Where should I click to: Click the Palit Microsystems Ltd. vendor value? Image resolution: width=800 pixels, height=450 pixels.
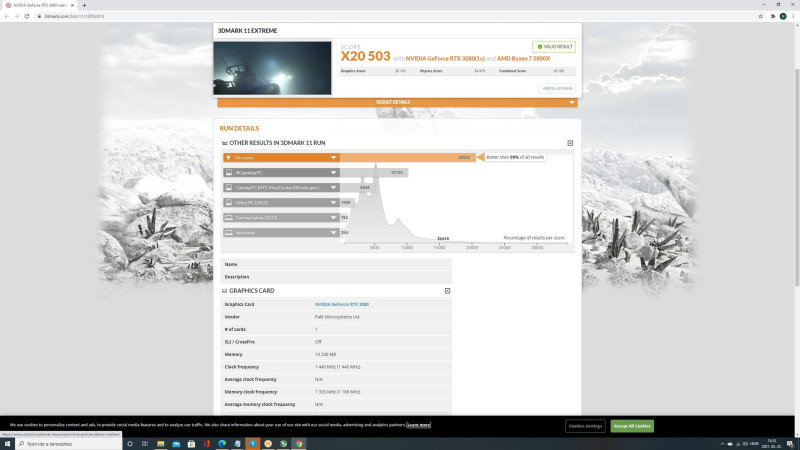click(337, 317)
